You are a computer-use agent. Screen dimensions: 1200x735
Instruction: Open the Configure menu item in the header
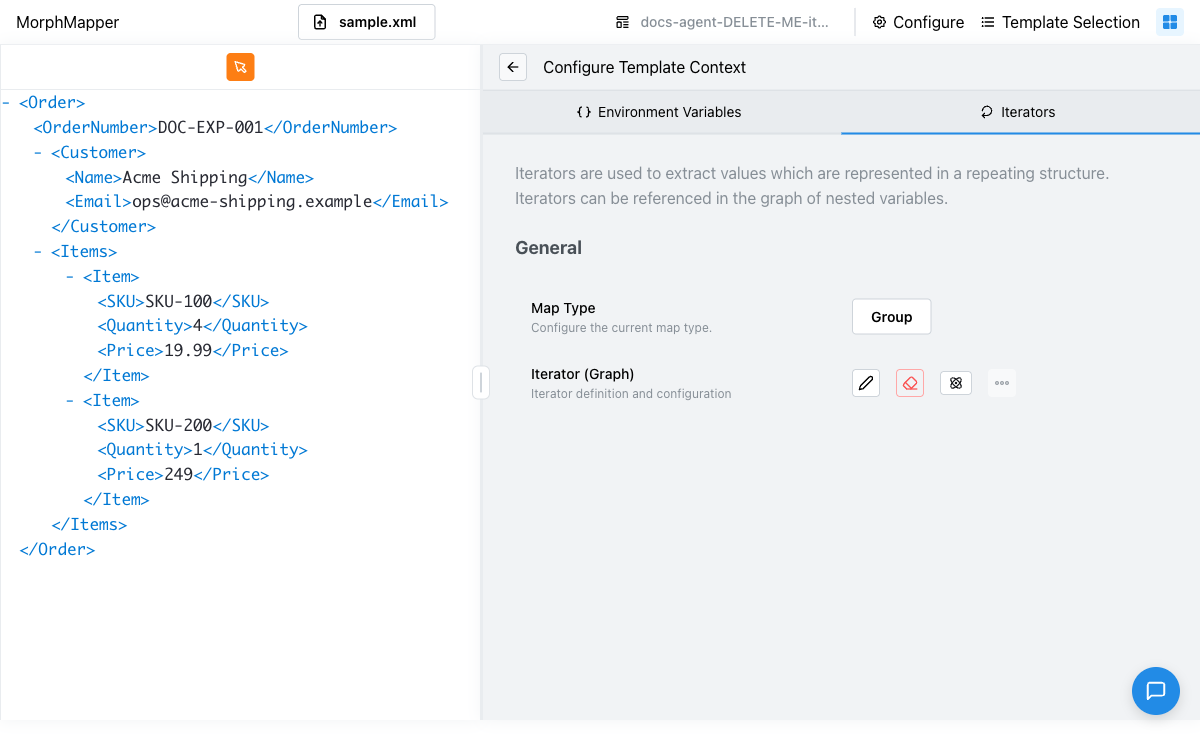[918, 22]
